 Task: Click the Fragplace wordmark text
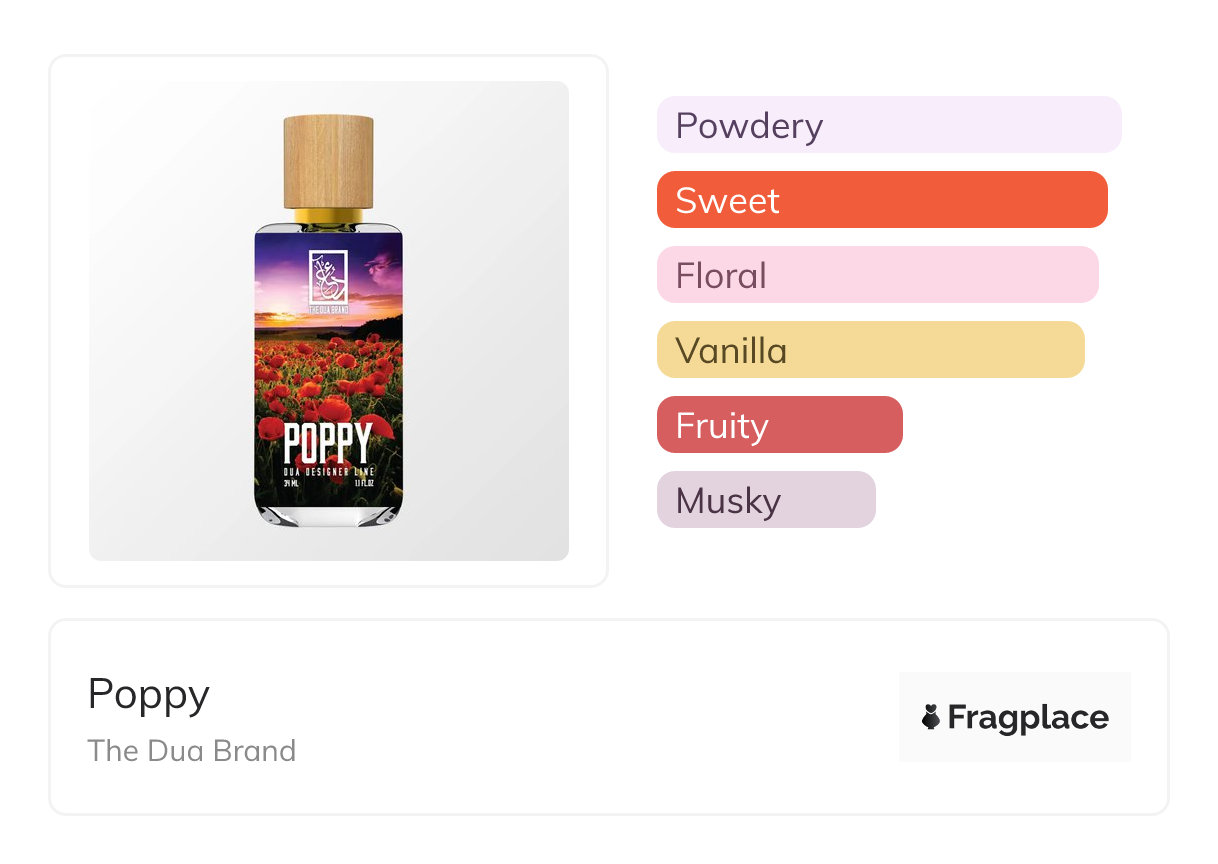(x=1028, y=717)
